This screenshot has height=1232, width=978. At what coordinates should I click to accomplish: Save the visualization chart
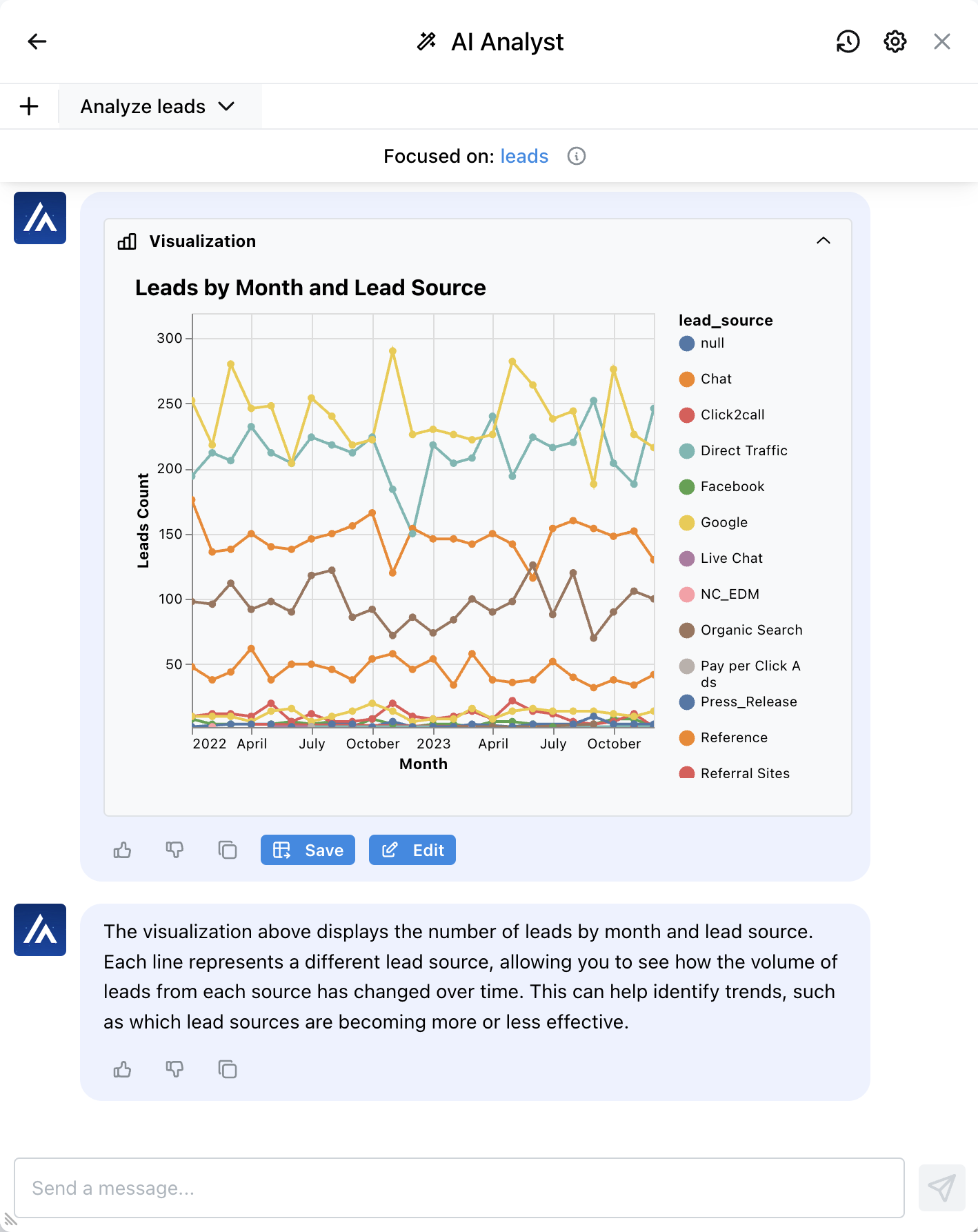click(308, 850)
